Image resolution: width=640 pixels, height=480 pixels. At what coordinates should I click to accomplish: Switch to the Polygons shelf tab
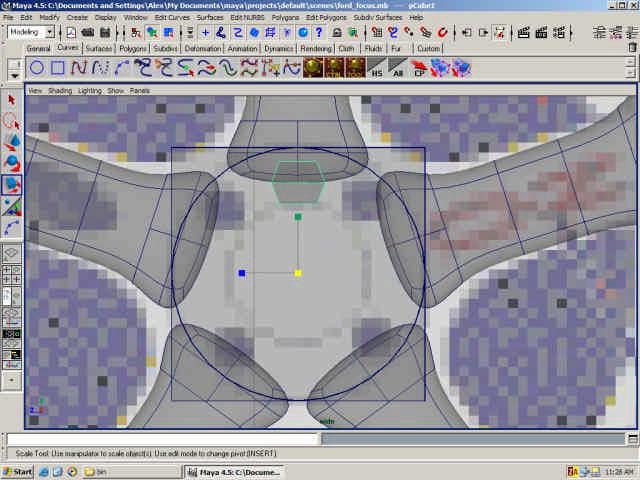(133, 48)
